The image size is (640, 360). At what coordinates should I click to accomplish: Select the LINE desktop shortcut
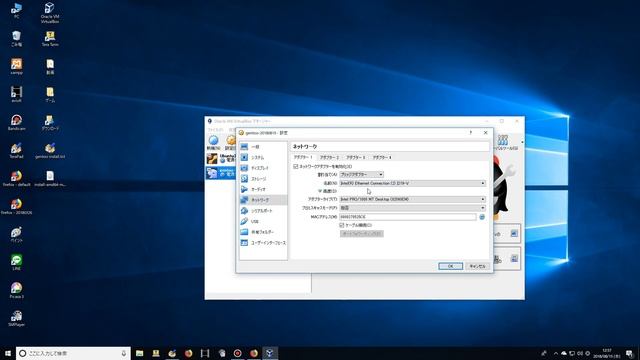click(x=16, y=262)
